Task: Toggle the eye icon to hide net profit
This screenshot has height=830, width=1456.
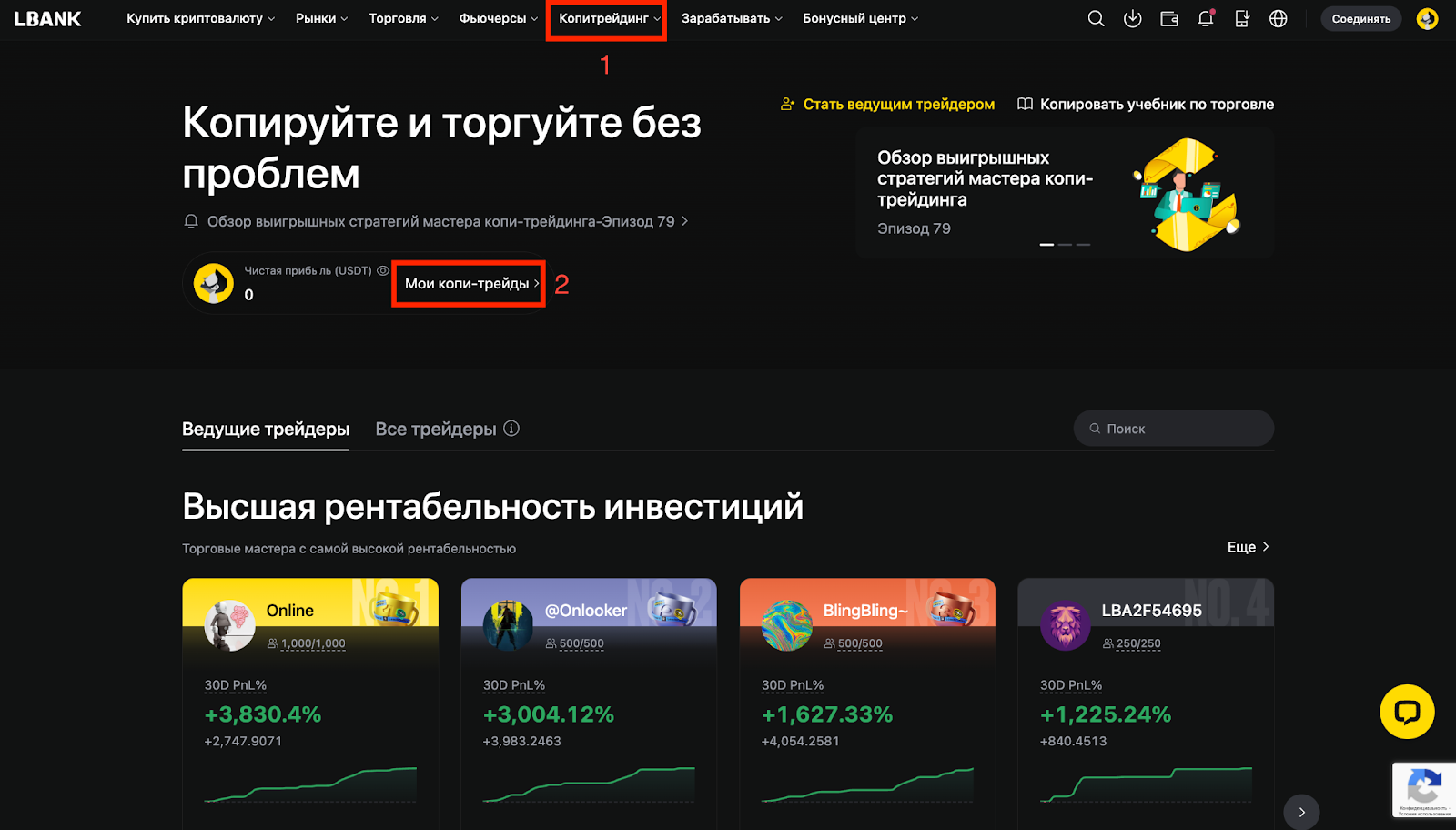Action: pos(383,270)
